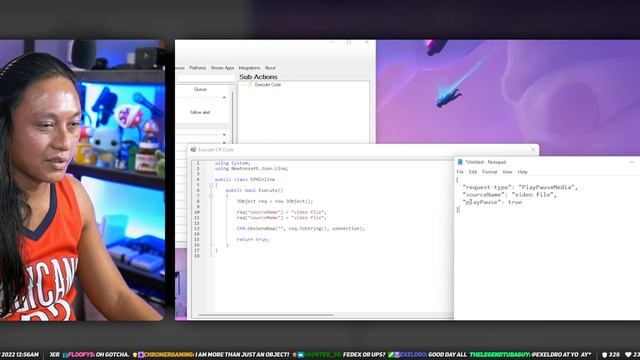The height and width of the screenshot is (360, 640).
Task: Open the Platforms menu in Streamer.bot
Action: (198, 68)
